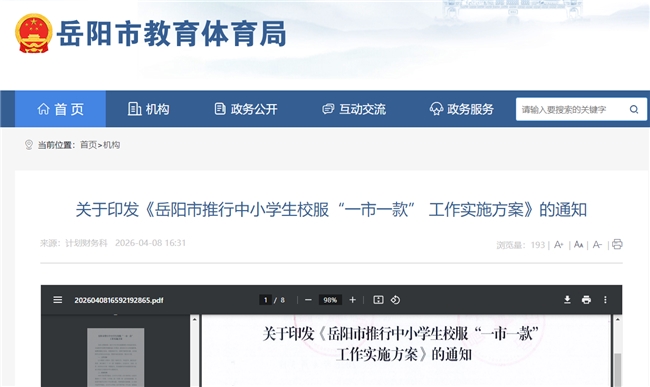This screenshot has height=387, width=650.
Task: Zoom in the PDF
Action: [x=352, y=300]
